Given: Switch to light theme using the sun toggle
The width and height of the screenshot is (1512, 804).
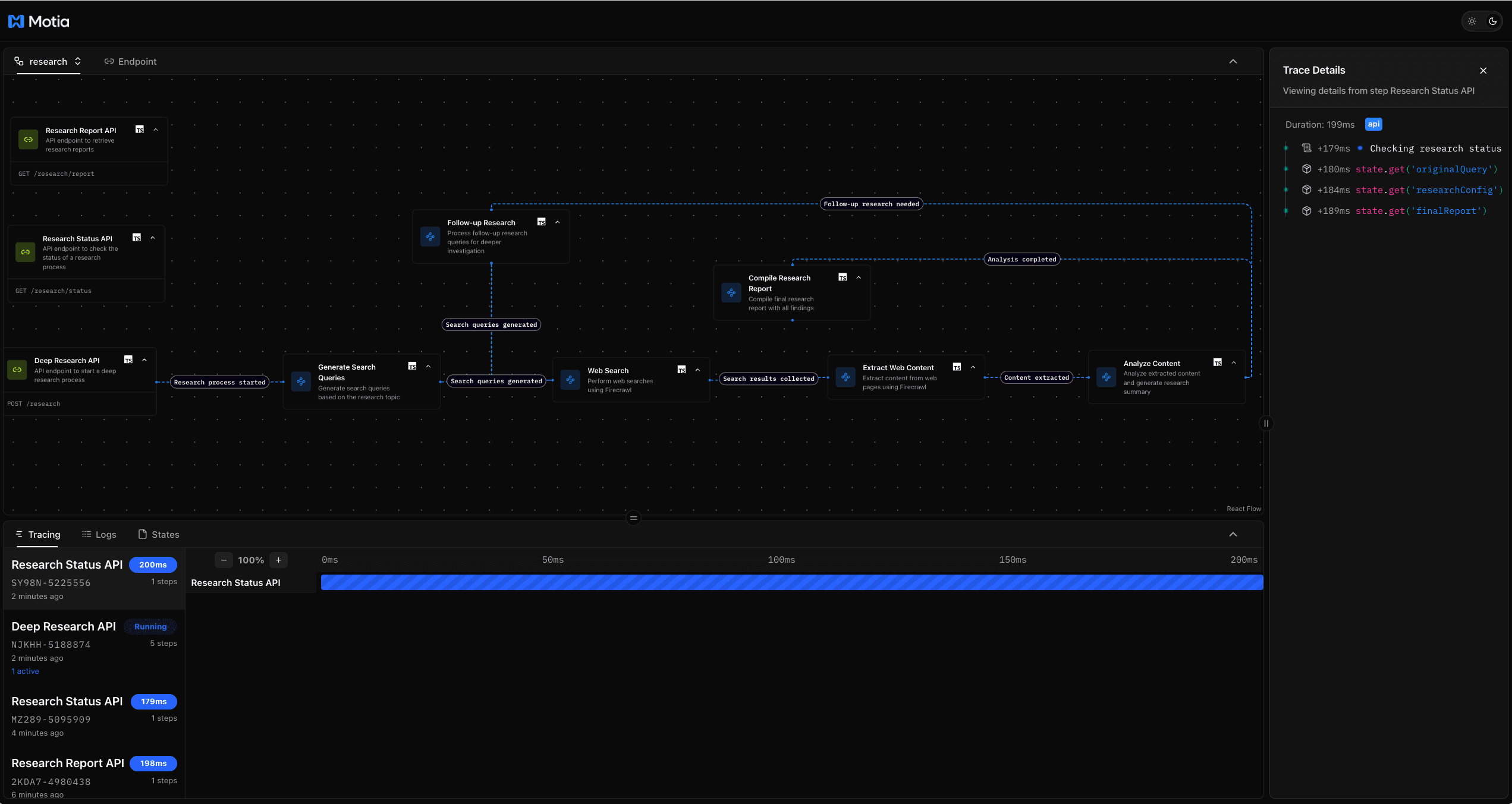Looking at the screenshot, I should tap(1472, 21).
